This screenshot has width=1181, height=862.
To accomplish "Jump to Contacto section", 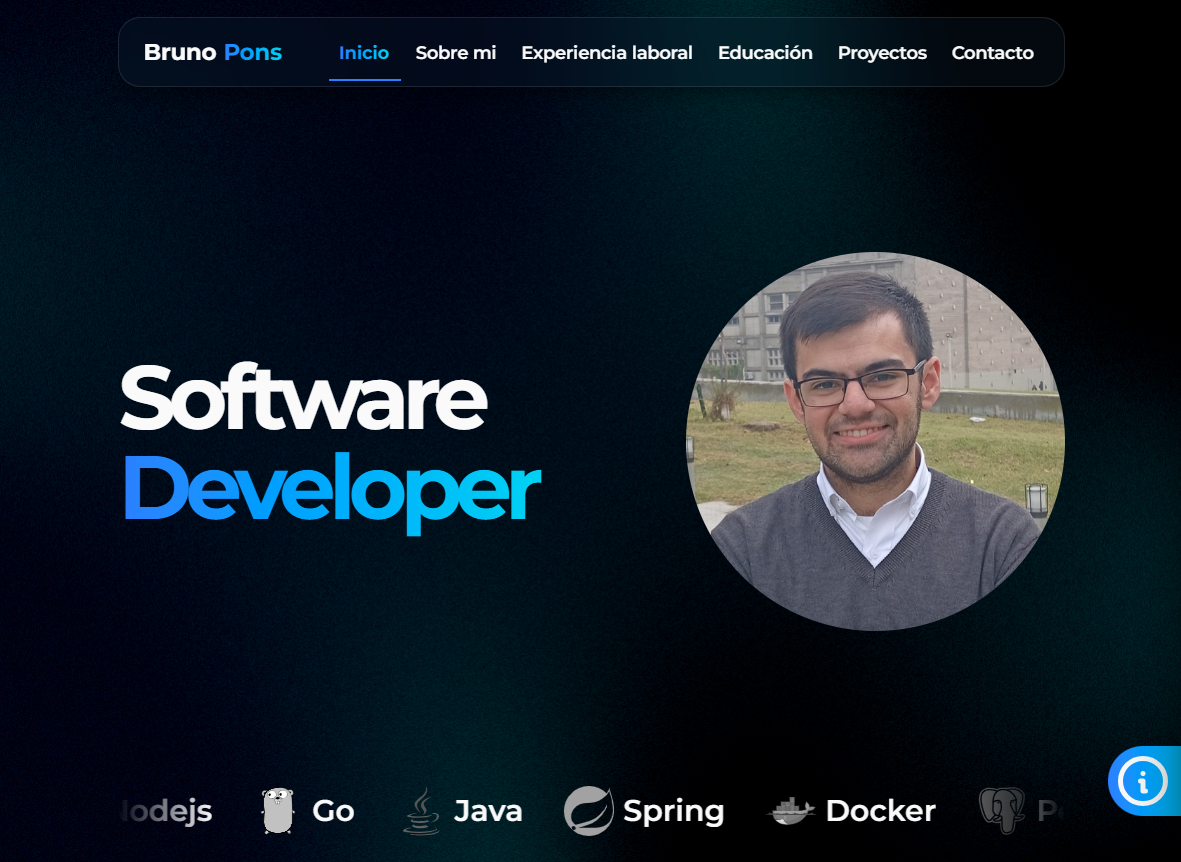I will point(992,53).
